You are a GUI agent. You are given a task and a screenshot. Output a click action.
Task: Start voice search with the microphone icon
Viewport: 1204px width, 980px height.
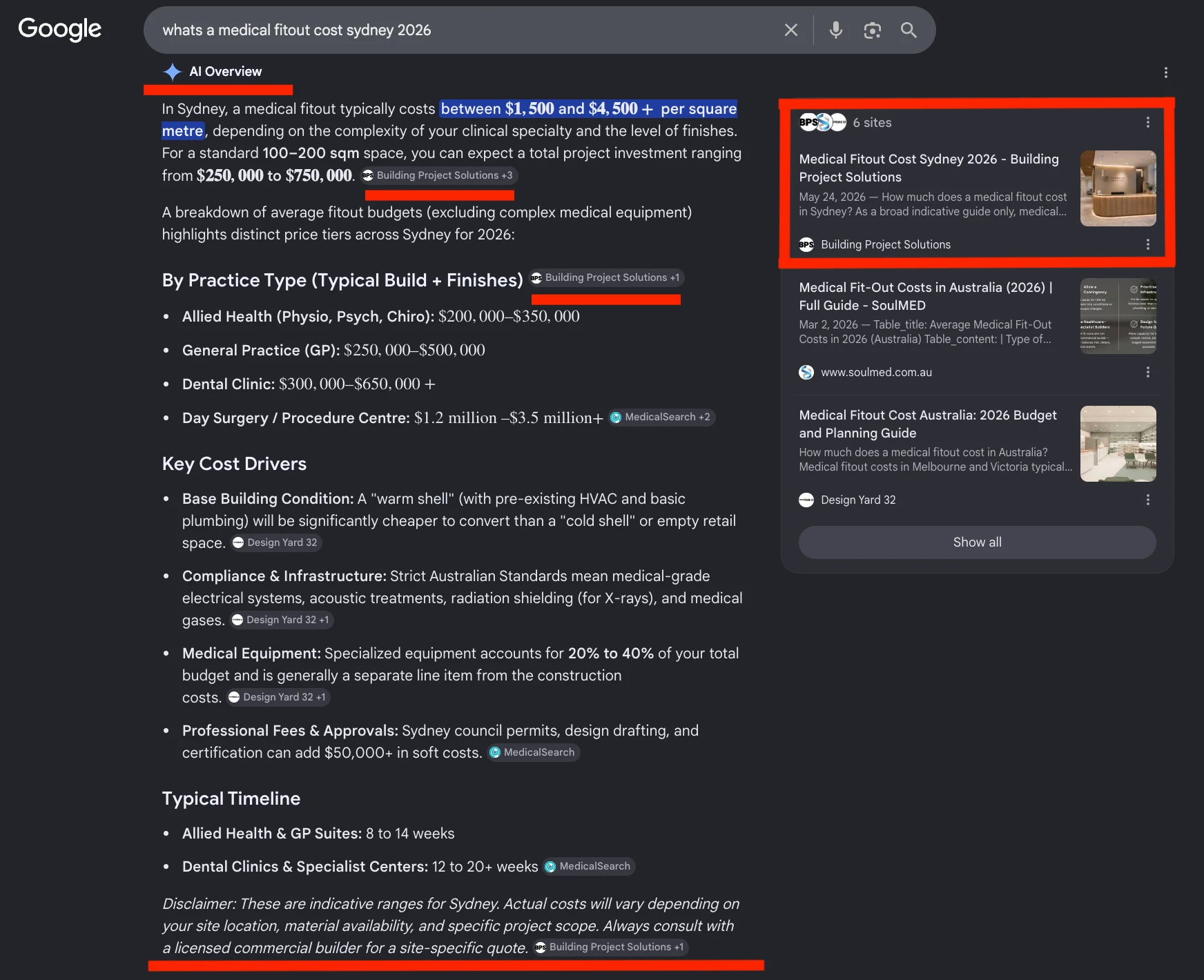coord(836,30)
